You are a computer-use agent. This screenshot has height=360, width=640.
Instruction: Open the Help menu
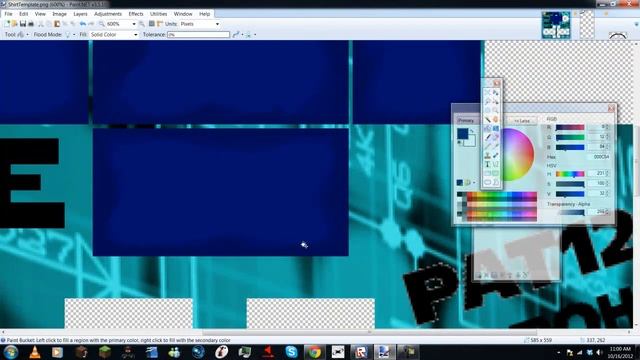click(x=204, y=14)
